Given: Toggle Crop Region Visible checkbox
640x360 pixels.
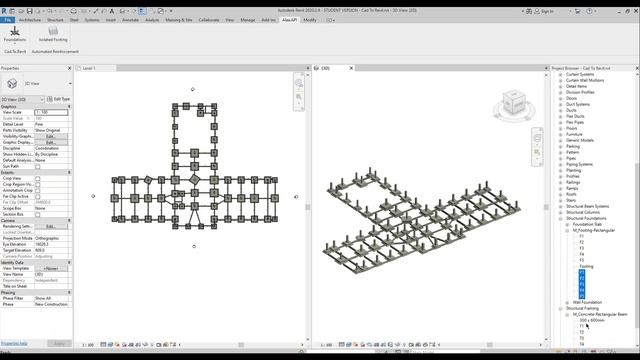Looking at the screenshot, I should (x=38, y=184).
